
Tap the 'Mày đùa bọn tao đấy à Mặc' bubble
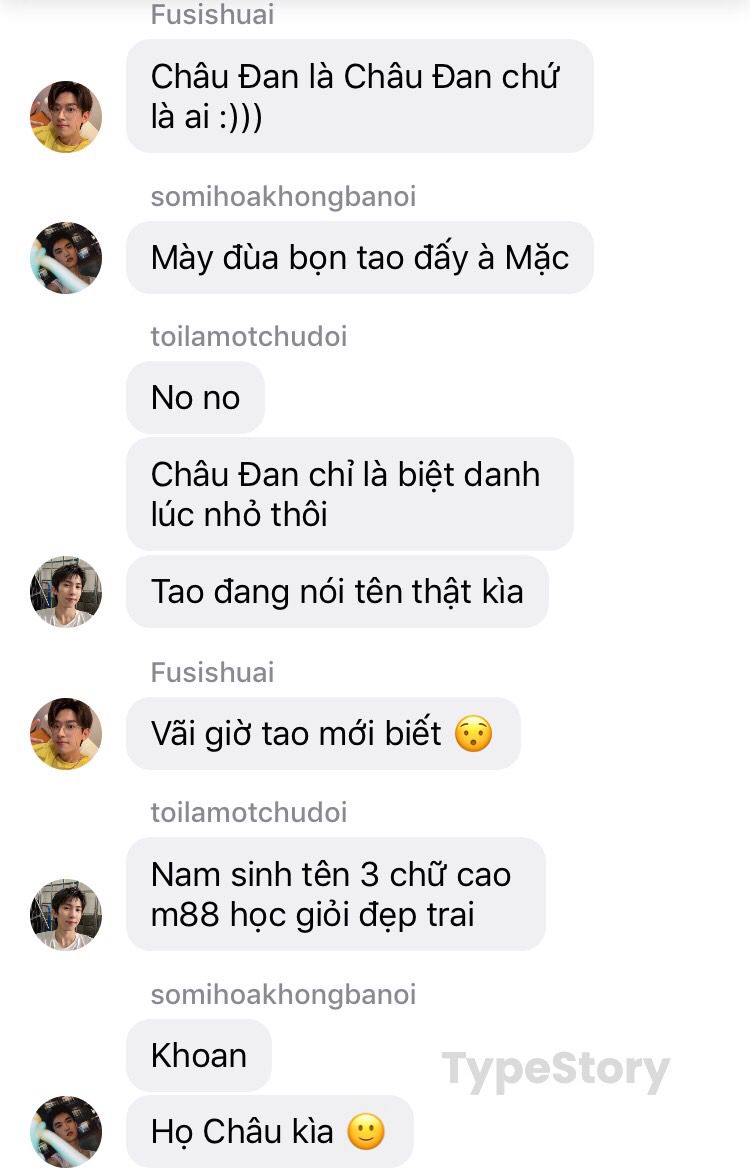click(x=359, y=258)
